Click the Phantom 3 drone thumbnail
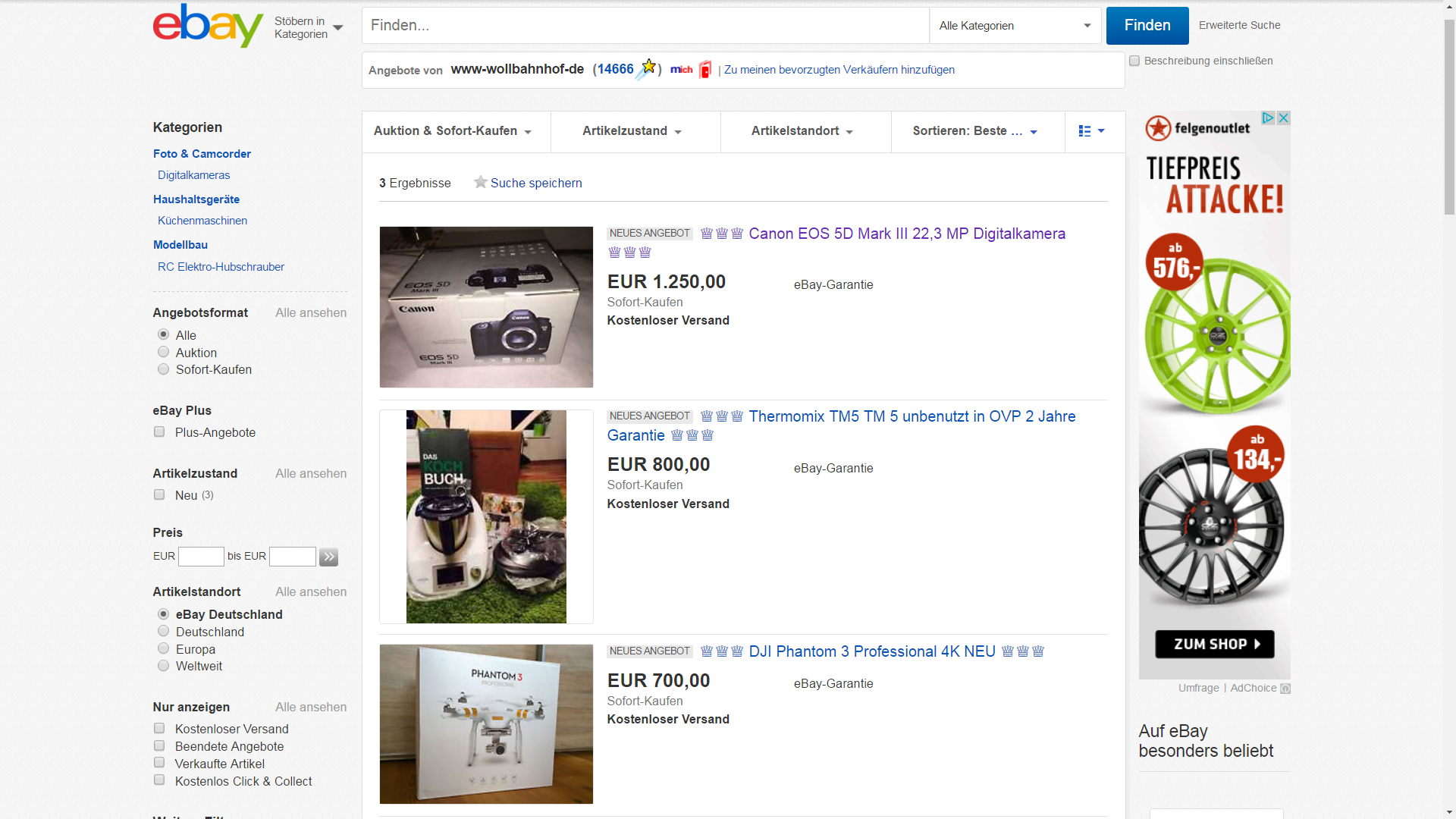The height and width of the screenshot is (819, 1456). pyautogui.click(x=486, y=724)
